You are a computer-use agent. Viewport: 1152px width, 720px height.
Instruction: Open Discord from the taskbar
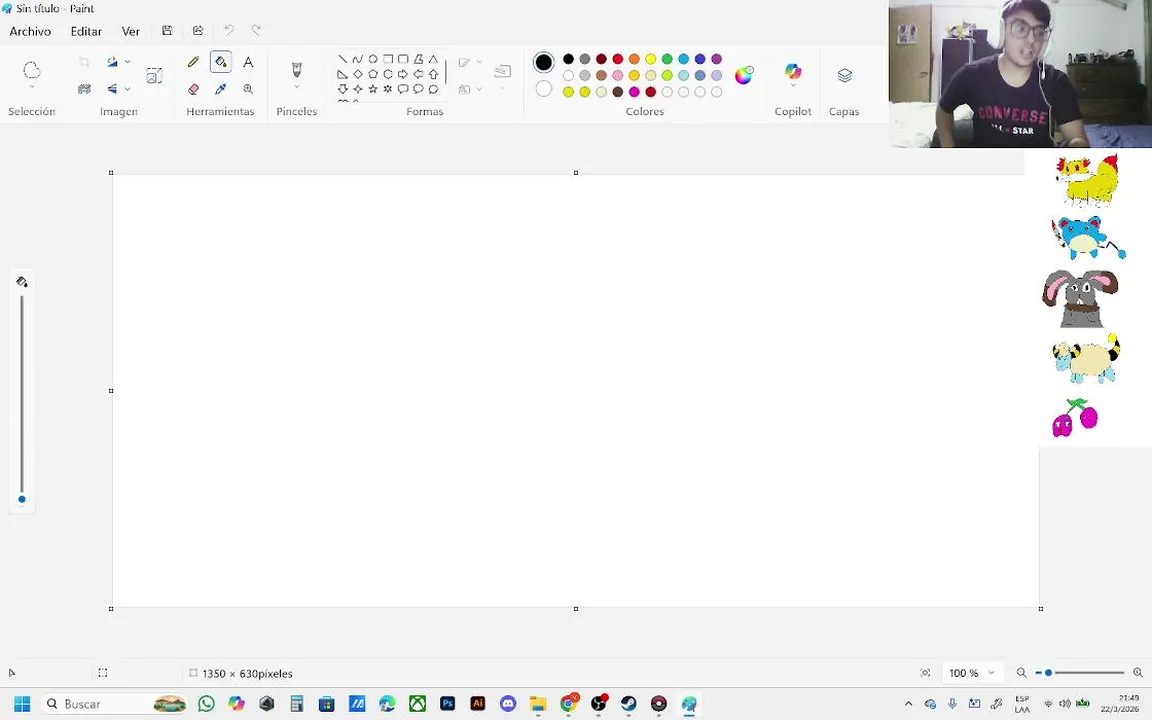[x=508, y=704]
